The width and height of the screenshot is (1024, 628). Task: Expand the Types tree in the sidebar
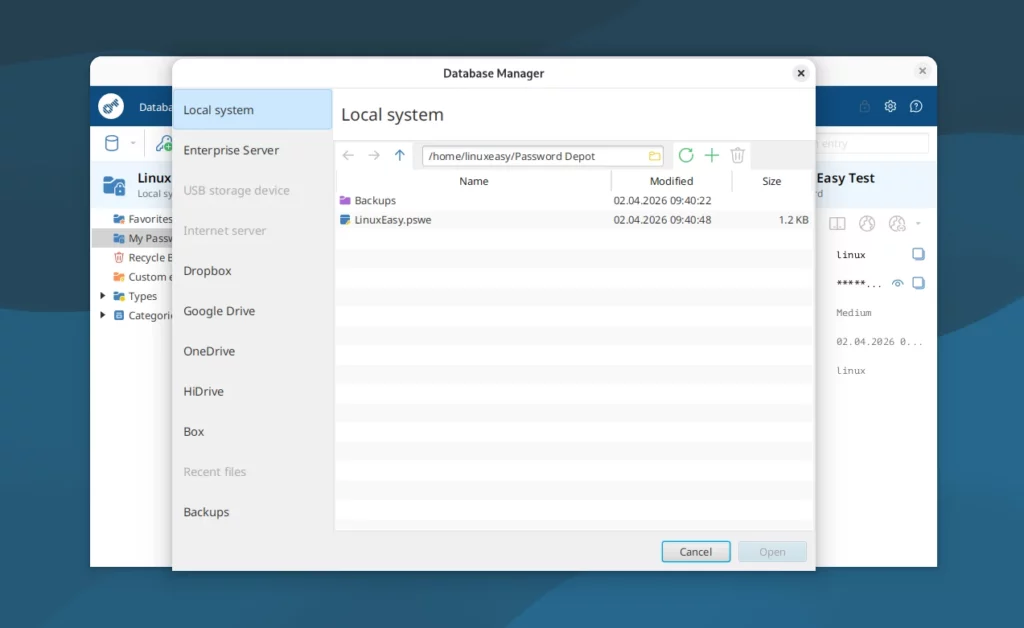pos(101,296)
